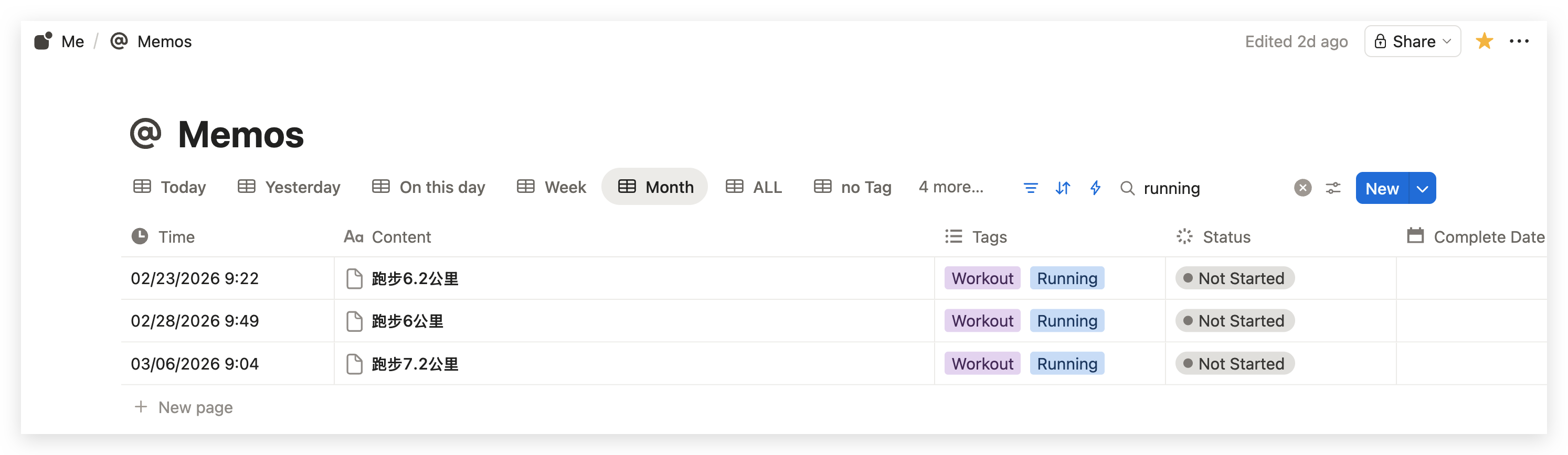This screenshot has height=455, width=1568.
Task: Click the search magnifier icon
Action: [x=1127, y=188]
